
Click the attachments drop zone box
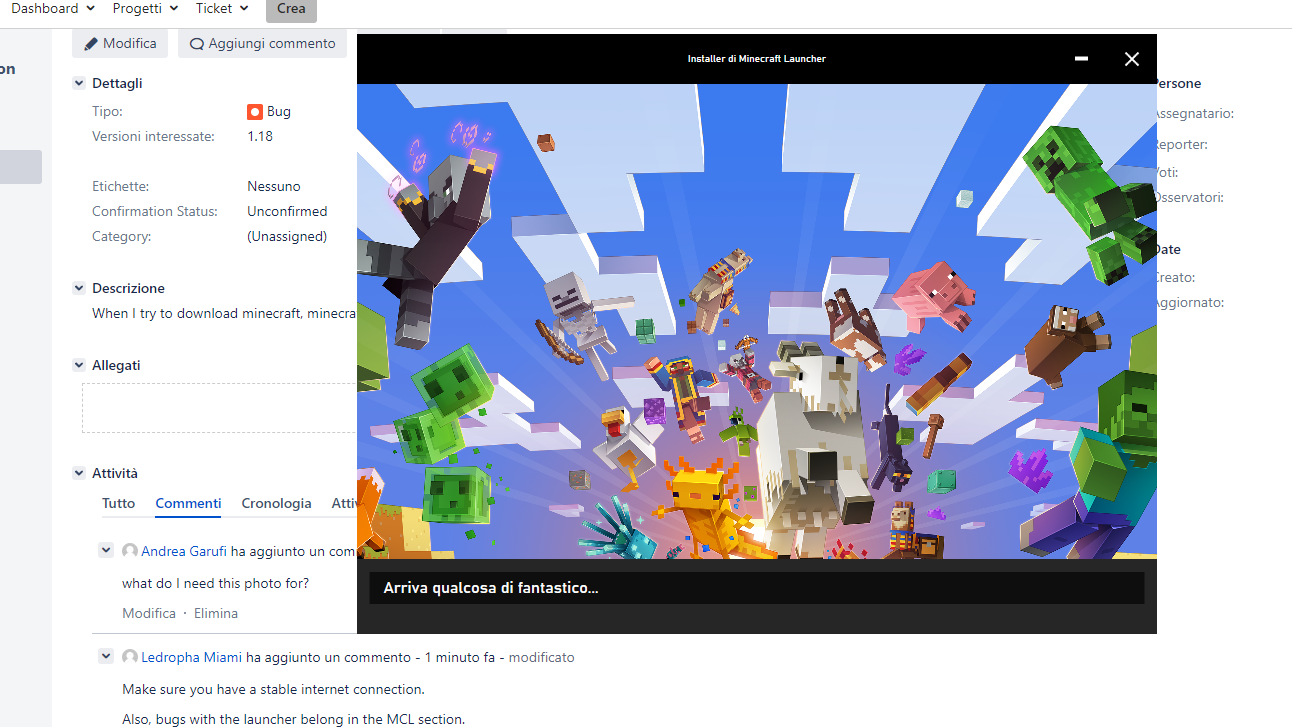220,408
